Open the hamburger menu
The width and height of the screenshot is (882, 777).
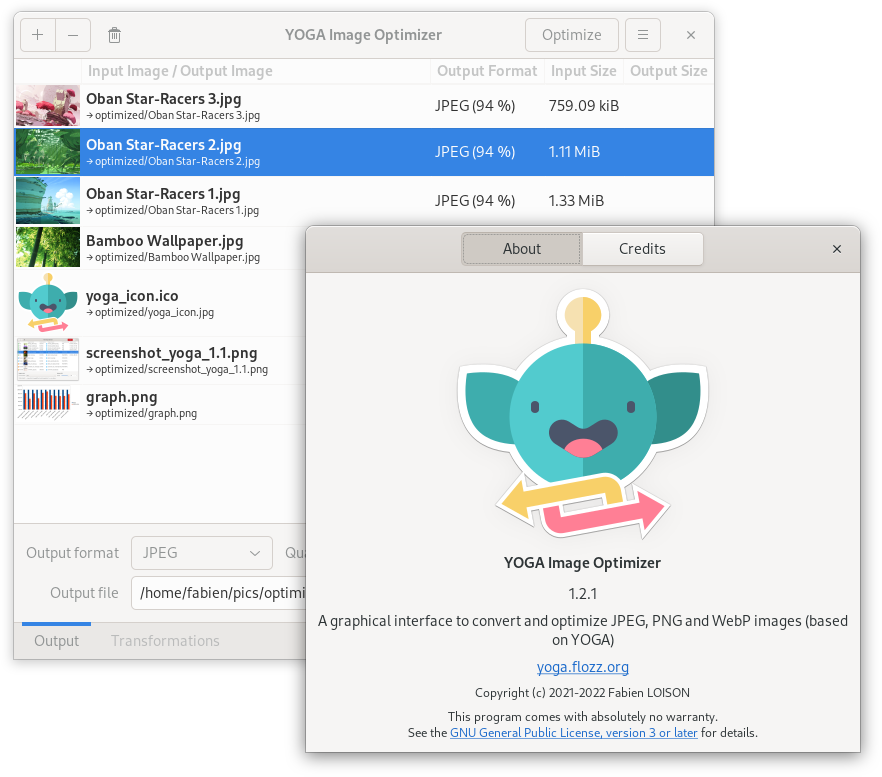[643, 35]
